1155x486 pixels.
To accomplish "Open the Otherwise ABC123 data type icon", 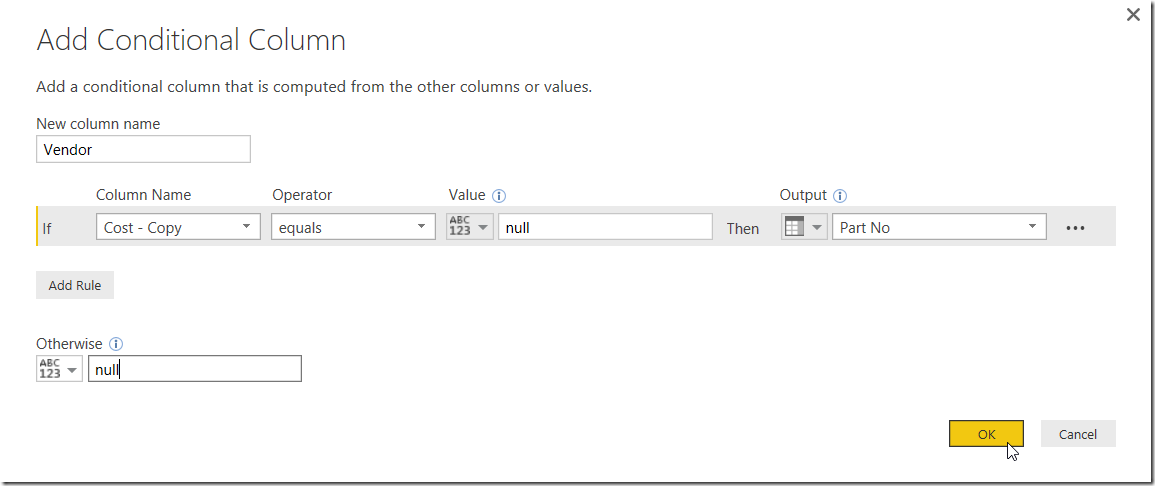I will [50, 369].
